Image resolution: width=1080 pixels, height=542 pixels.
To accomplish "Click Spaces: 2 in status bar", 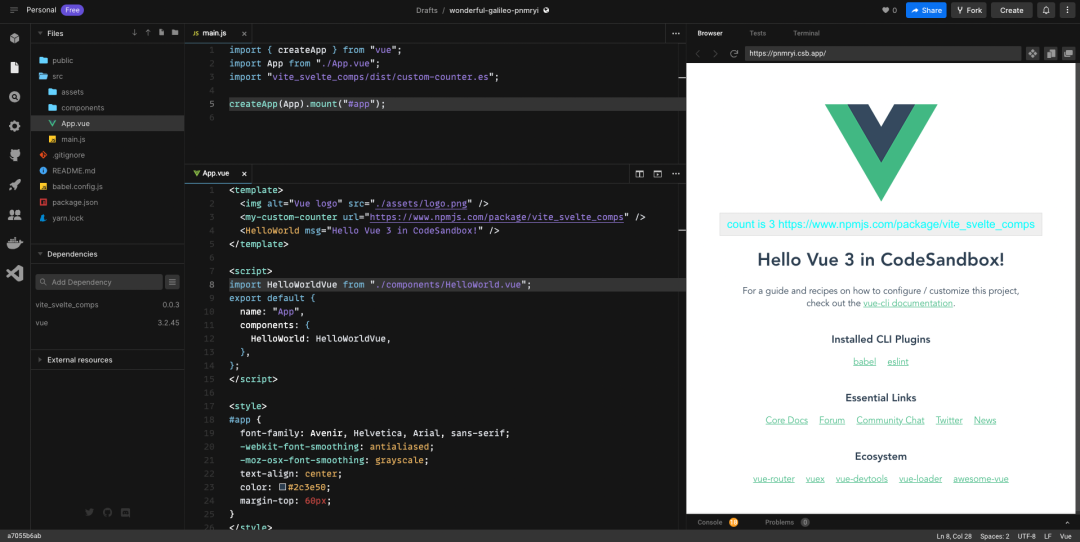I will pos(995,536).
